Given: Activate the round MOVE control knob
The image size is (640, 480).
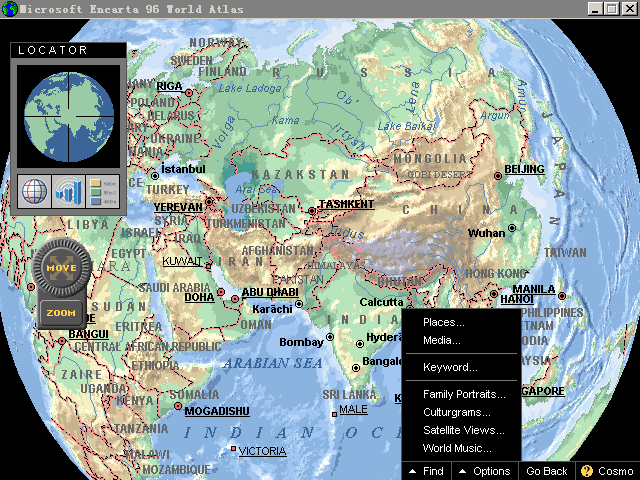Looking at the screenshot, I should coord(62,268).
